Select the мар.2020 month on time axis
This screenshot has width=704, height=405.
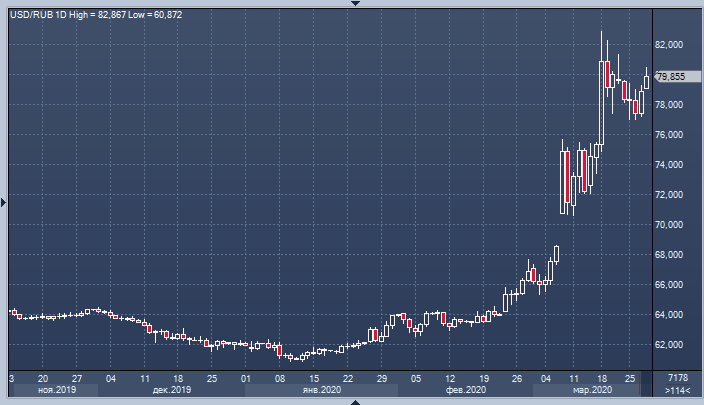coord(594,390)
